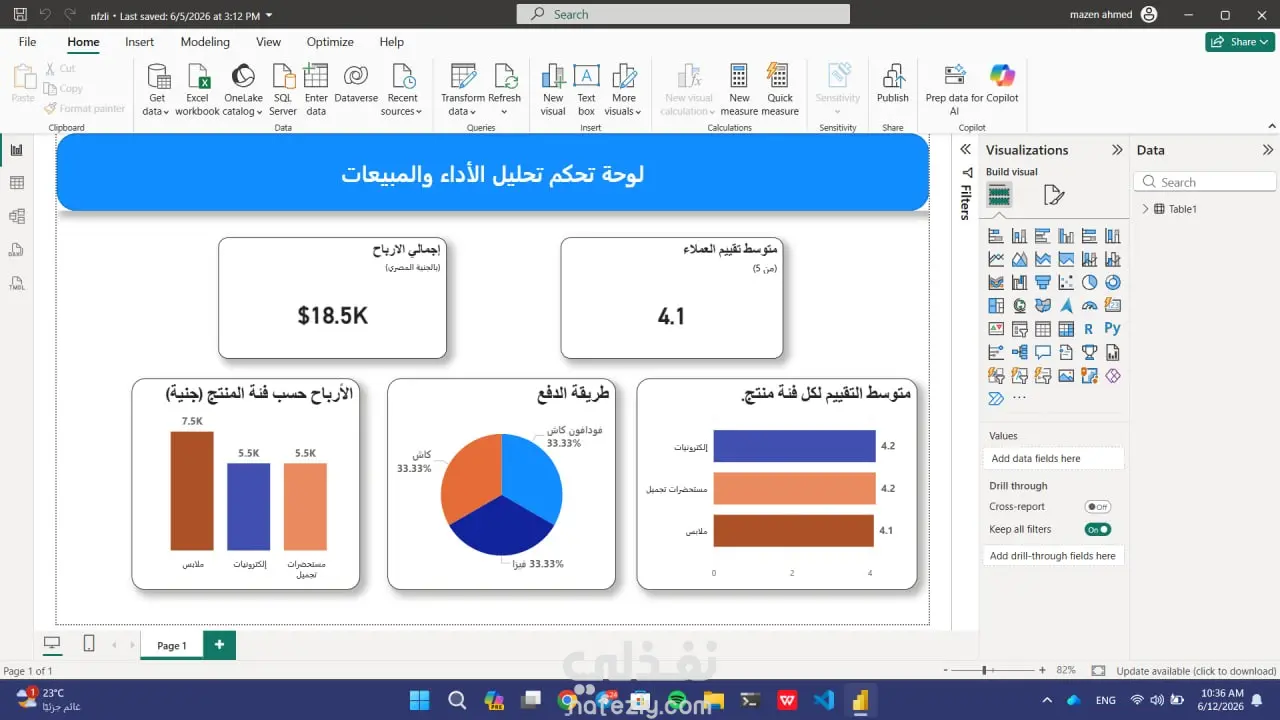This screenshot has height=720, width=1280.
Task: Click the Add data fields here well
Action: point(1053,458)
